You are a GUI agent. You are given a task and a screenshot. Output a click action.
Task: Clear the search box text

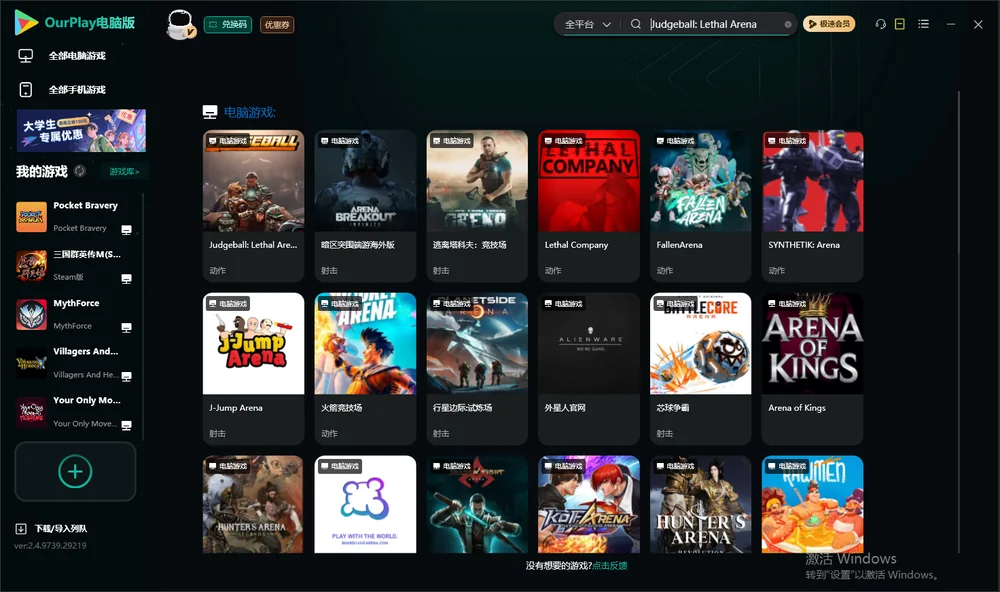pyautogui.click(x=788, y=24)
